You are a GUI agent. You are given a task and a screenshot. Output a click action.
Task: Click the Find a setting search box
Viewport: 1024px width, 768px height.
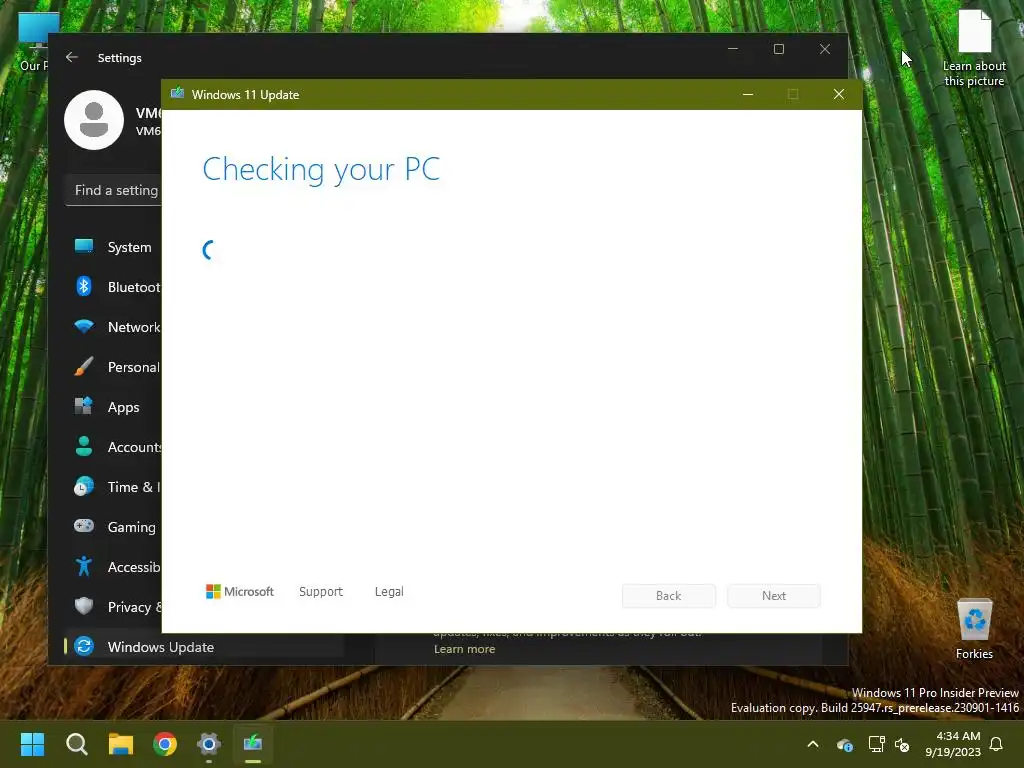click(114, 190)
